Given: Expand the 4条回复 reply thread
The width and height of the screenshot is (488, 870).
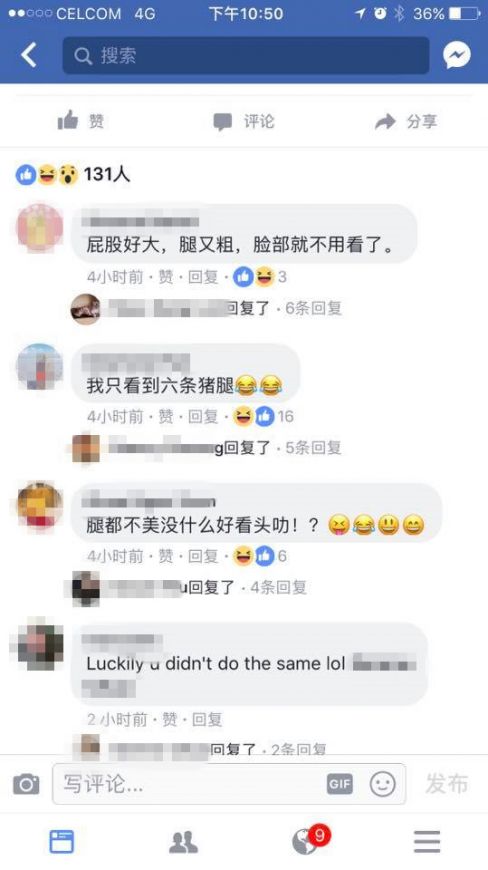Looking at the screenshot, I should coord(278,587).
